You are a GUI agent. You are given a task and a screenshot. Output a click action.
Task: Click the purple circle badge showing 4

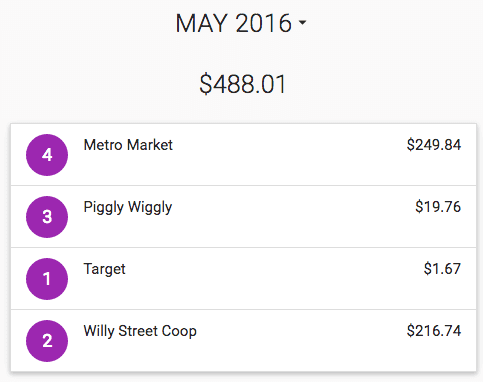coord(47,155)
